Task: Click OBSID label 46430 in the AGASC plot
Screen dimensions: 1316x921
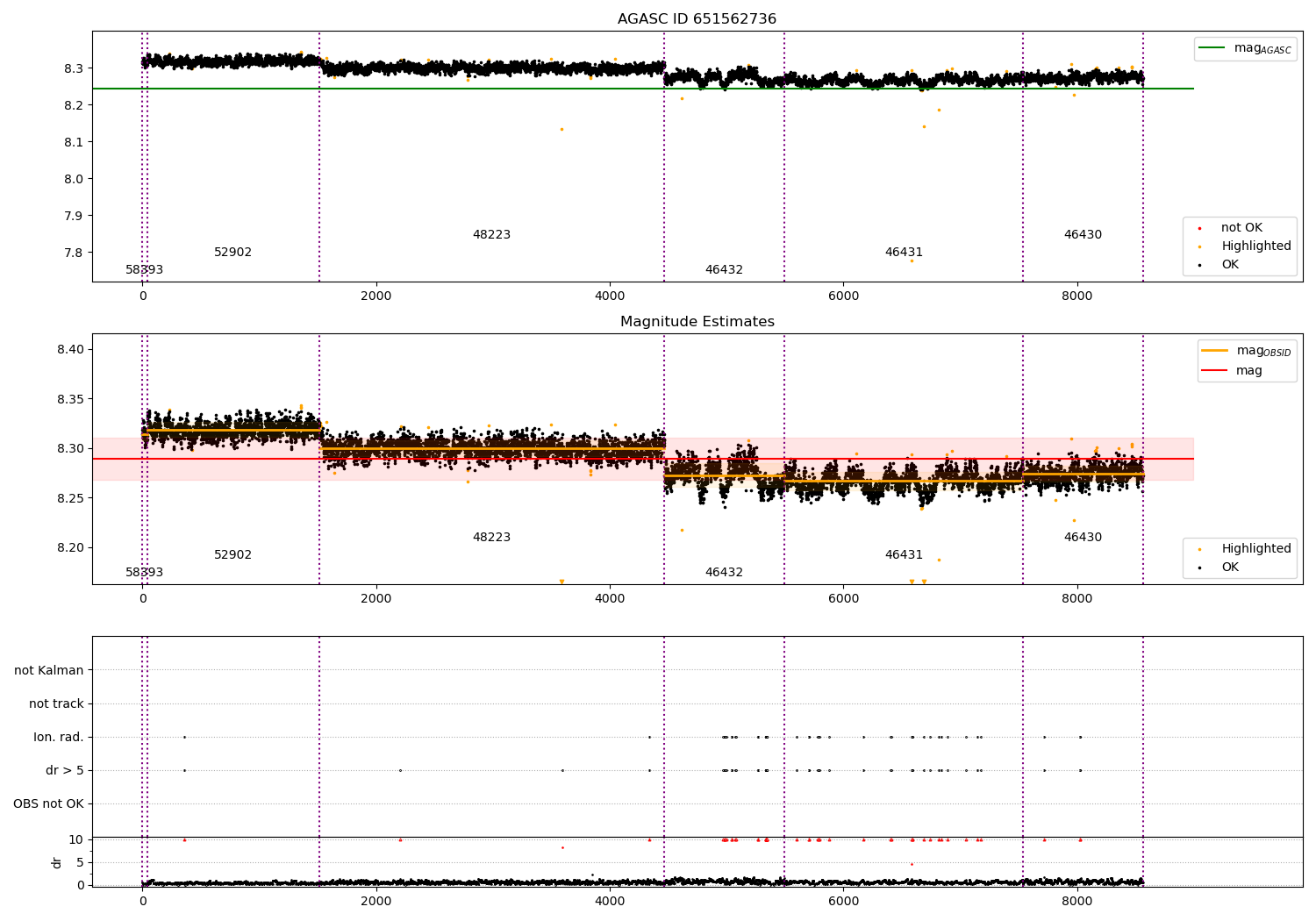Action: click(1083, 235)
